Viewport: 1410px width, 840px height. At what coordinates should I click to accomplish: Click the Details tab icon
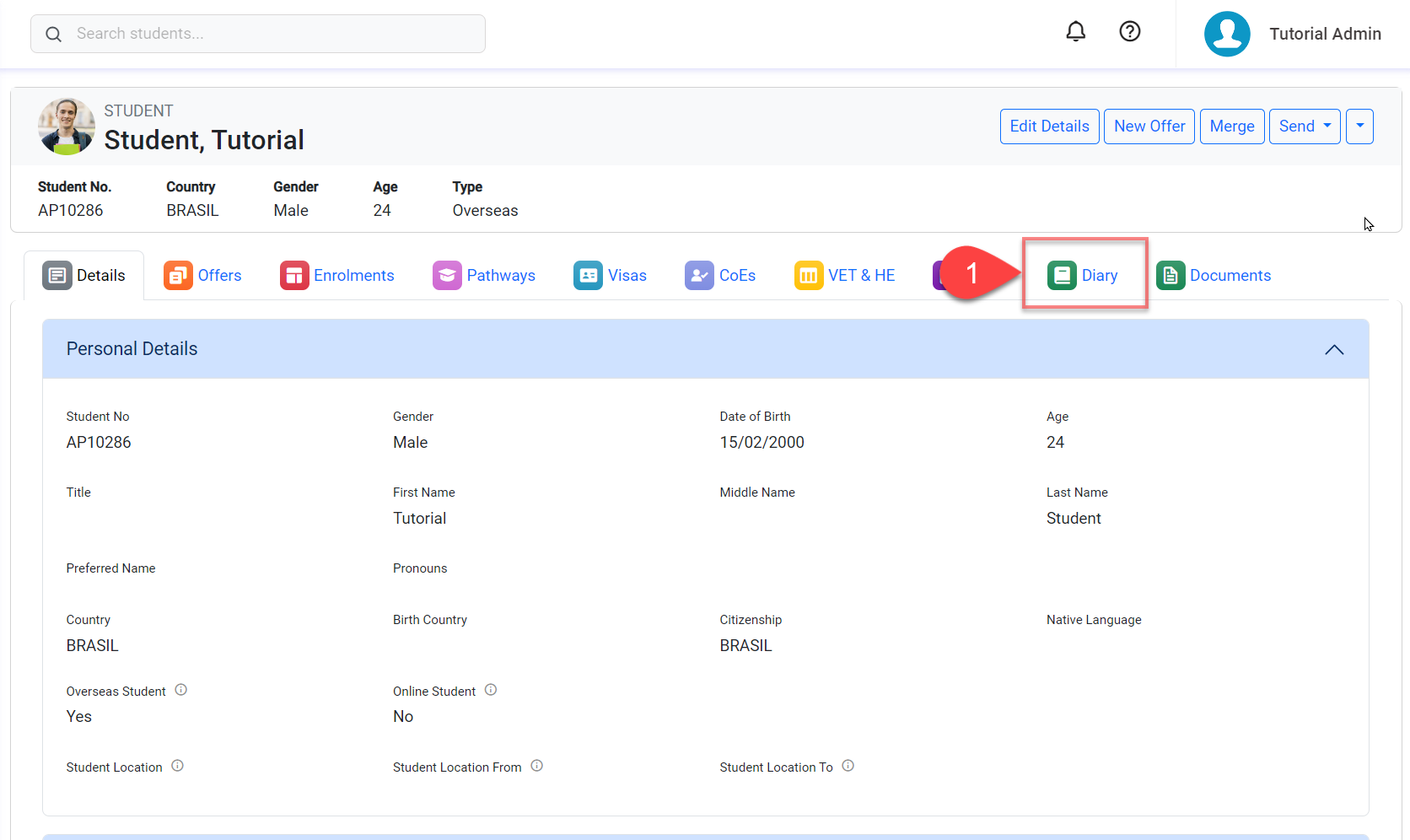[57, 276]
